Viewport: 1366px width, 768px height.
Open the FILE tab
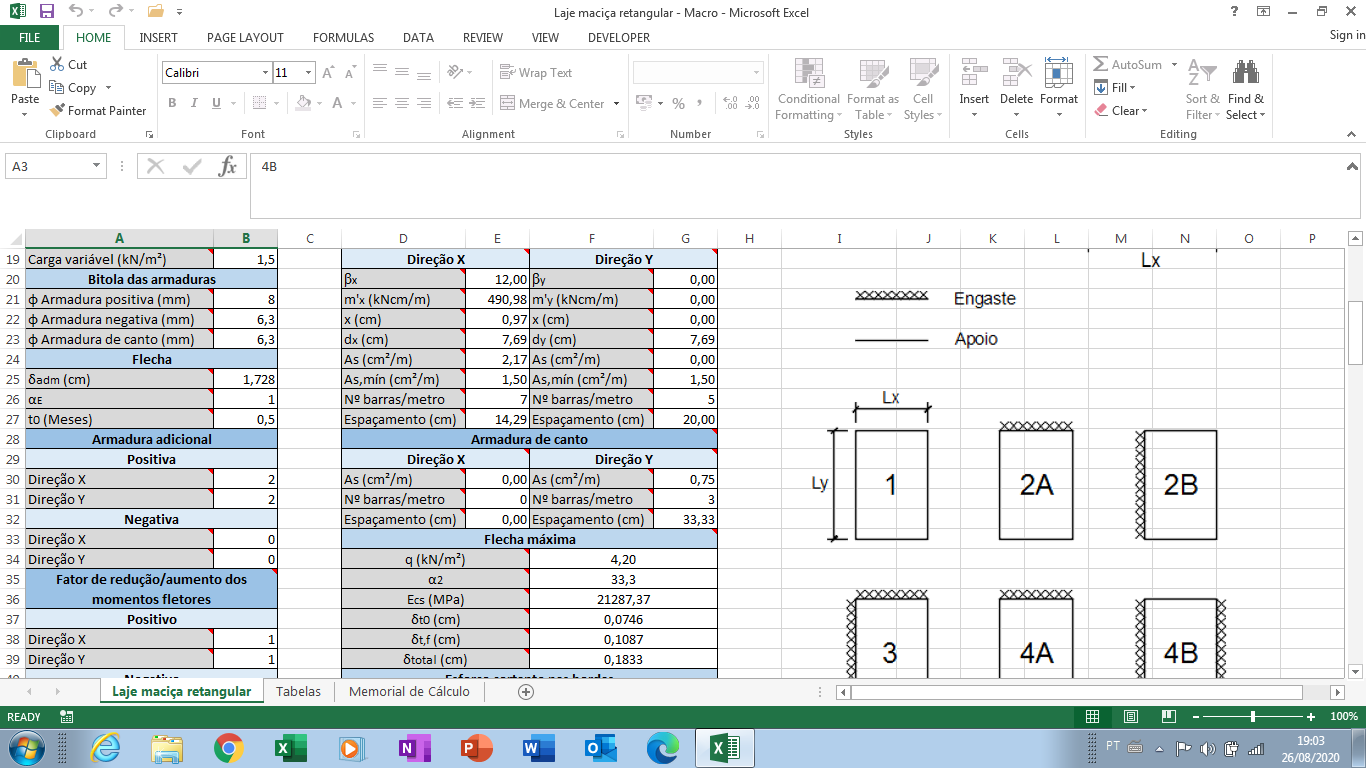30,38
